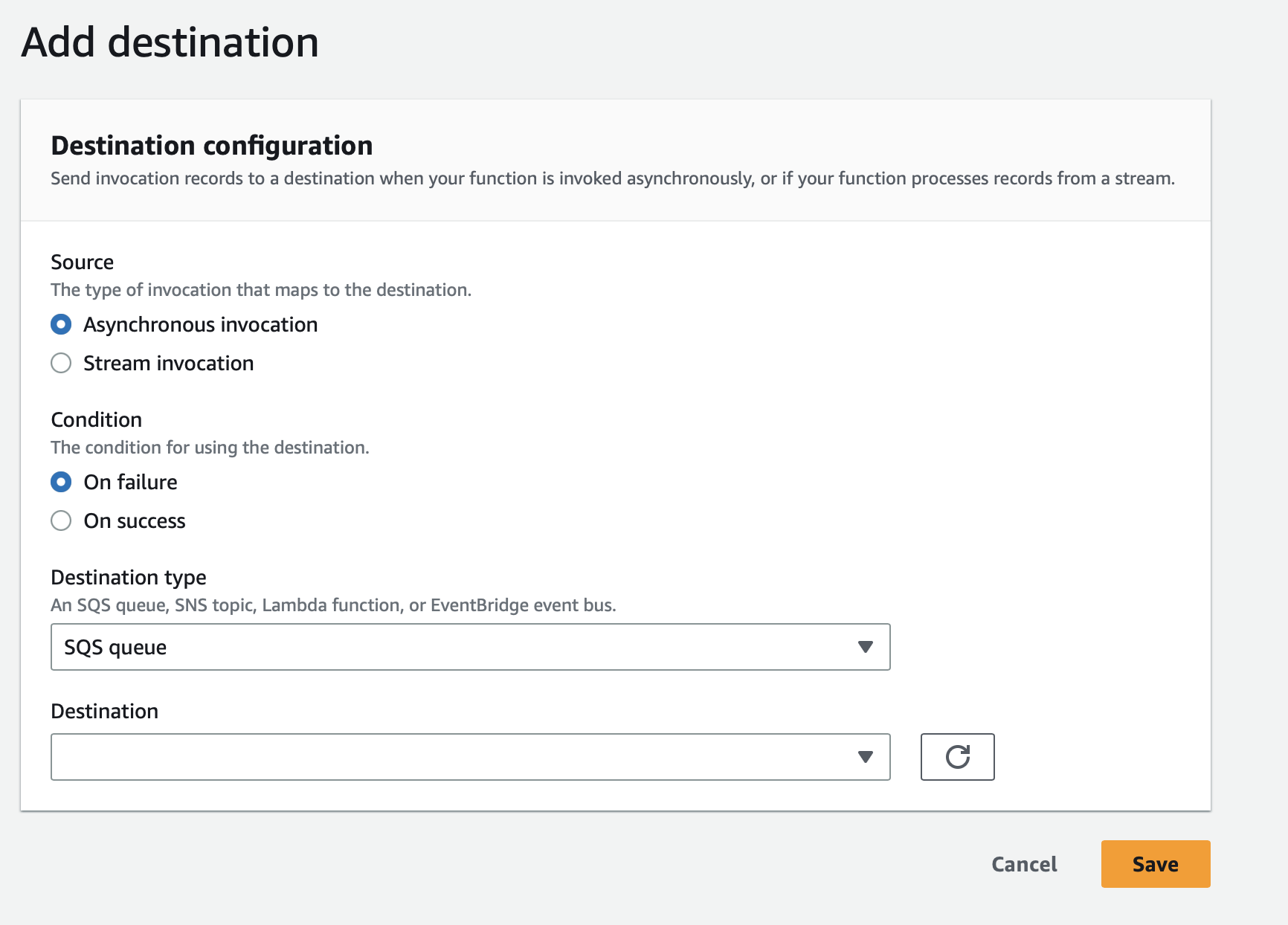Select the On failure condition
The width and height of the screenshot is (1288, 925).
click(61, 483)
